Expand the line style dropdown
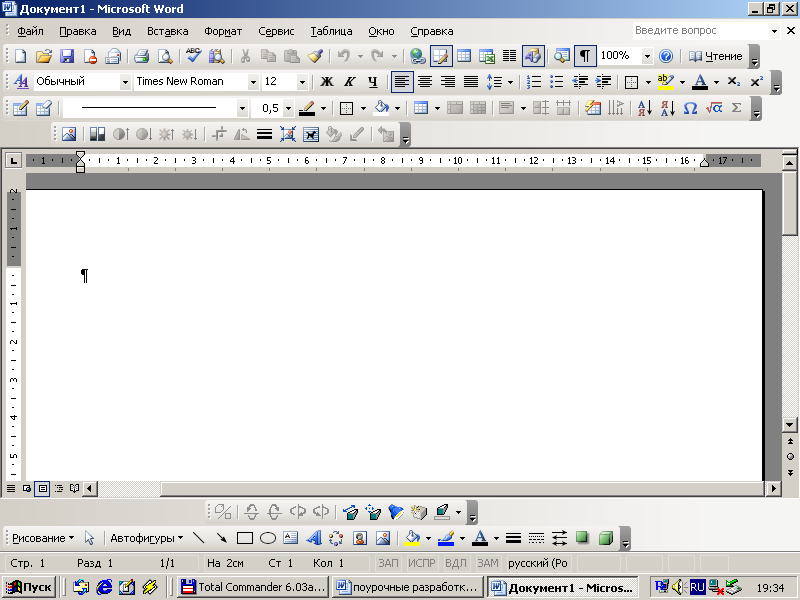This screenshot has height=600, width=800. click(242, 108)
